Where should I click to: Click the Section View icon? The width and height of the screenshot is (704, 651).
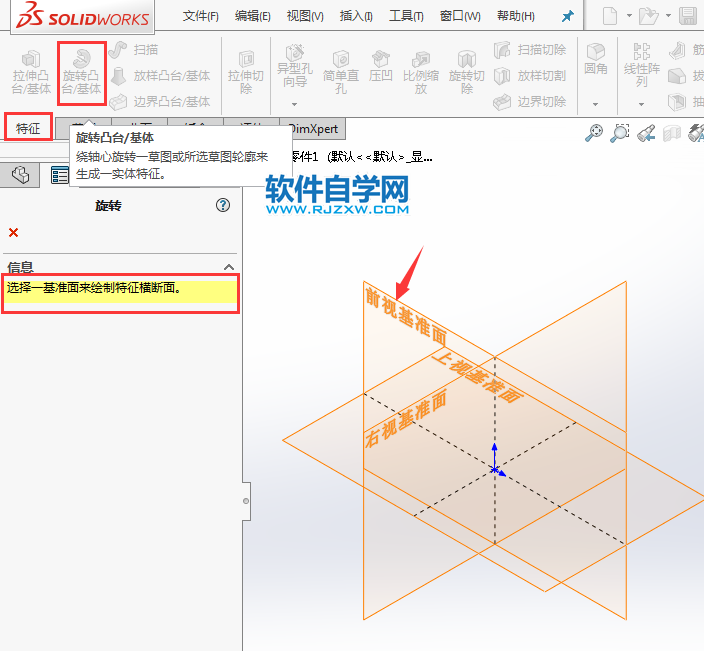tap(672, 133)
